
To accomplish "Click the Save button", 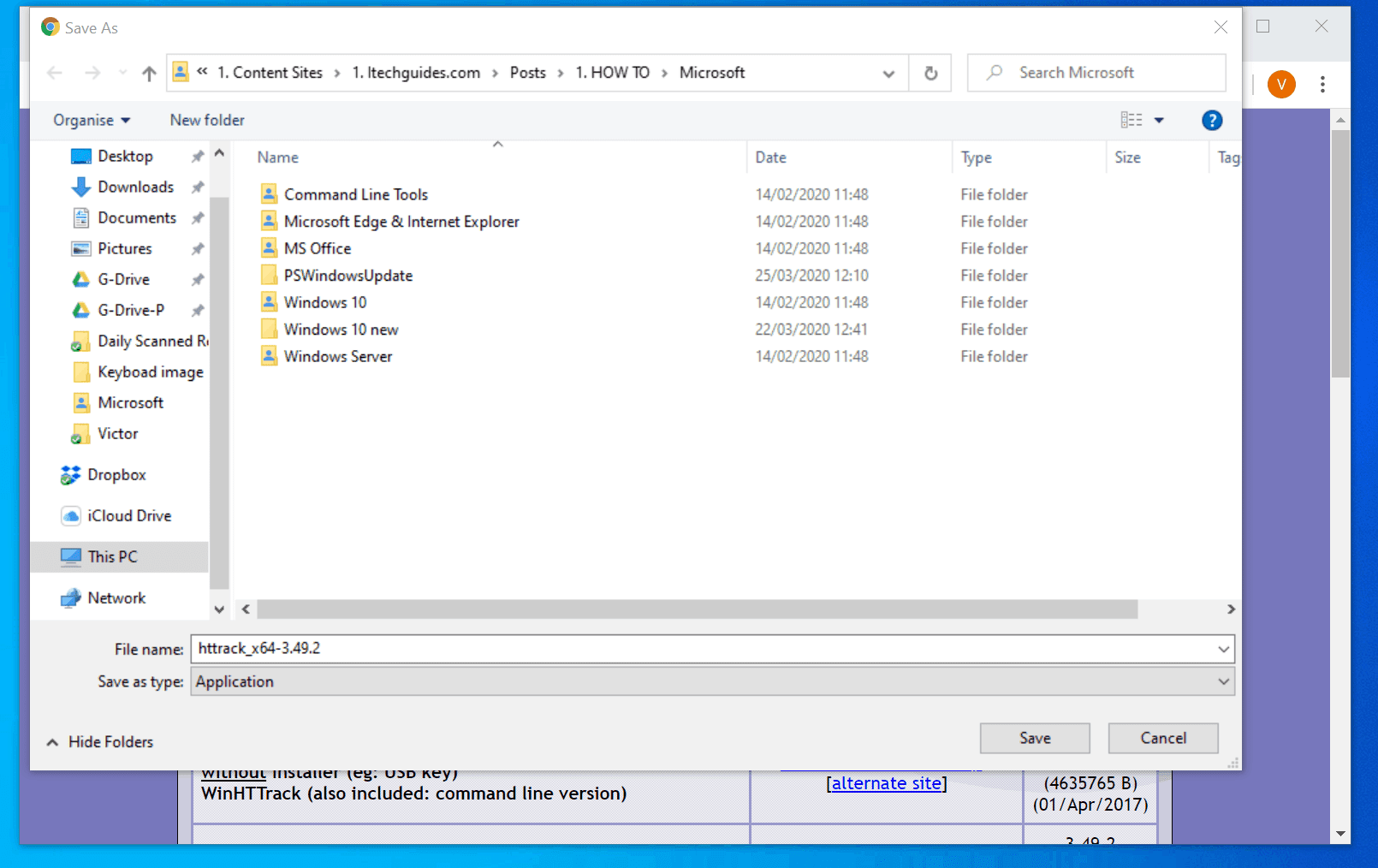I will coord(1035,738).
